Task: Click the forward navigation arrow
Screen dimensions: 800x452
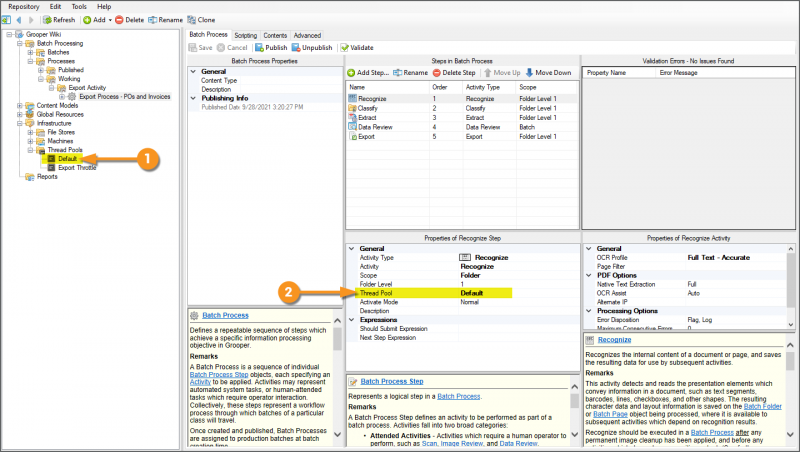Action: click(x=31, y=20)
